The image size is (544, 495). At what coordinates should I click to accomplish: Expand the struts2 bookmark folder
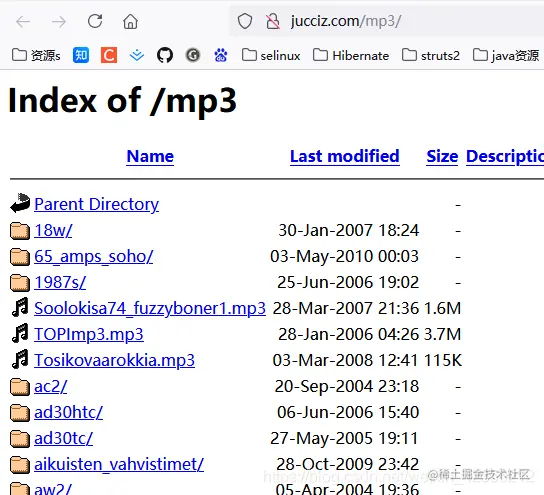tap(431, 56)
